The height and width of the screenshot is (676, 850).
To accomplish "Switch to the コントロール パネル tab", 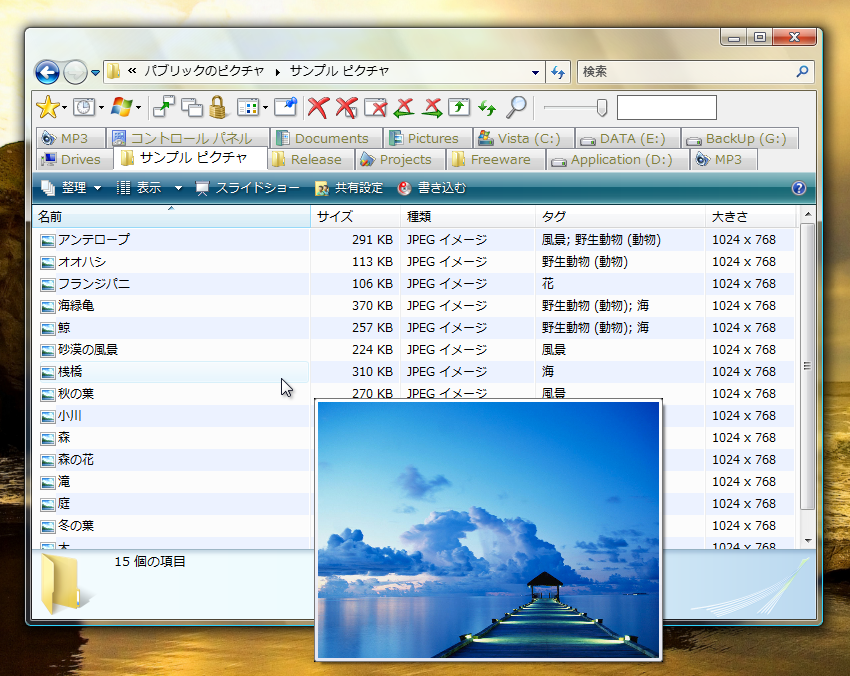I will click(188, 138).
